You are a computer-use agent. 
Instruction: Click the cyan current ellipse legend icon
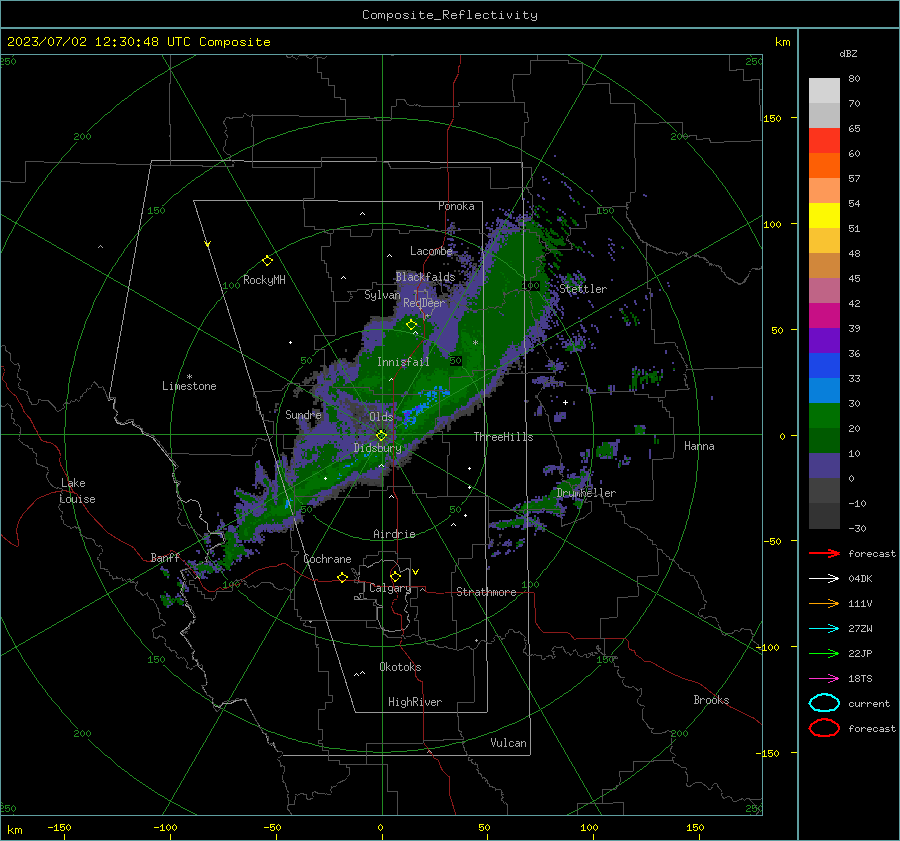click(x=824, y=703)
